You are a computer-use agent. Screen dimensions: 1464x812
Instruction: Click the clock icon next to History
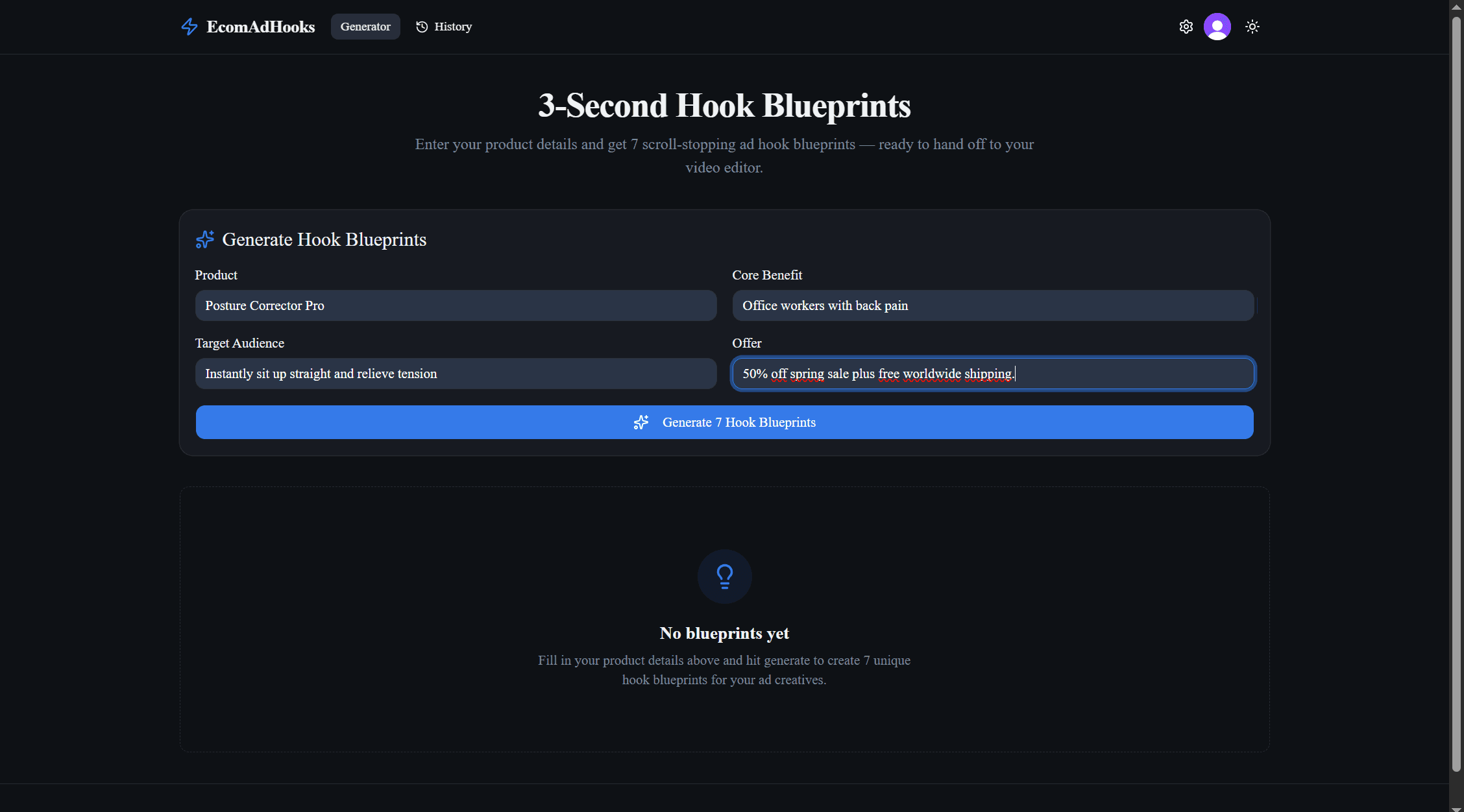pos(421,27)
